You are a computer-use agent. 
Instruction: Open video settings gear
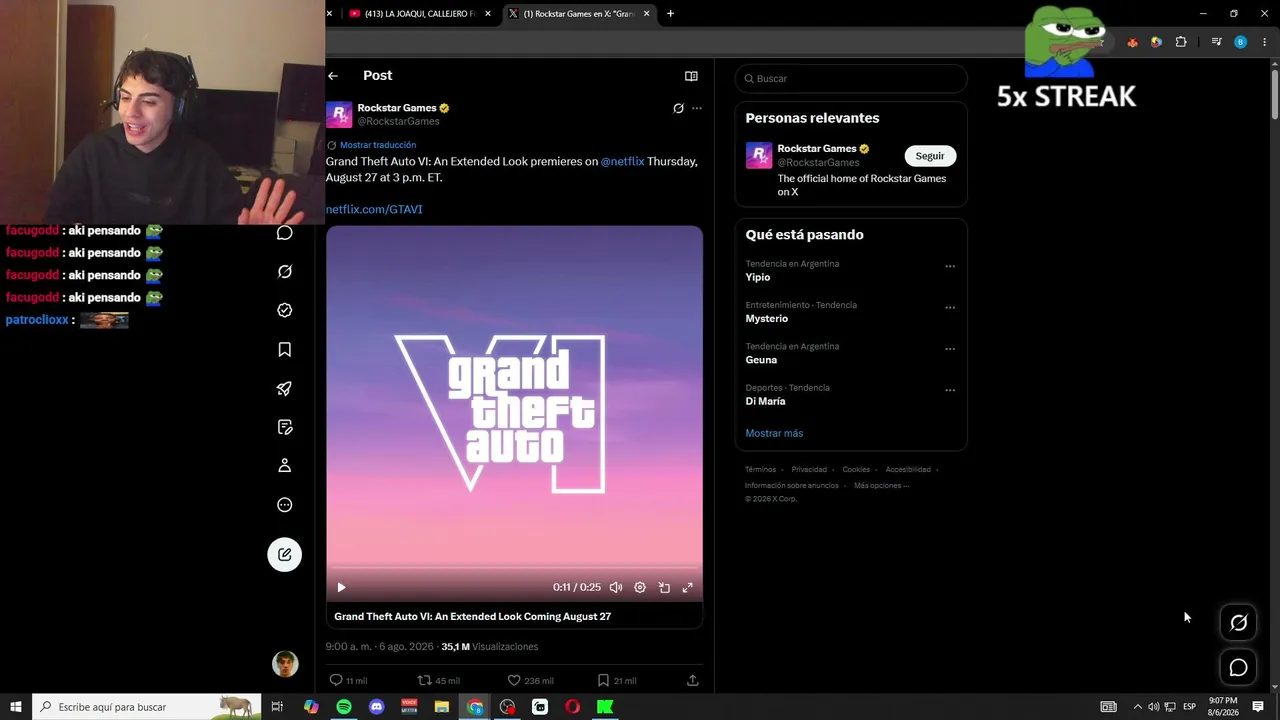click(640, 588)
